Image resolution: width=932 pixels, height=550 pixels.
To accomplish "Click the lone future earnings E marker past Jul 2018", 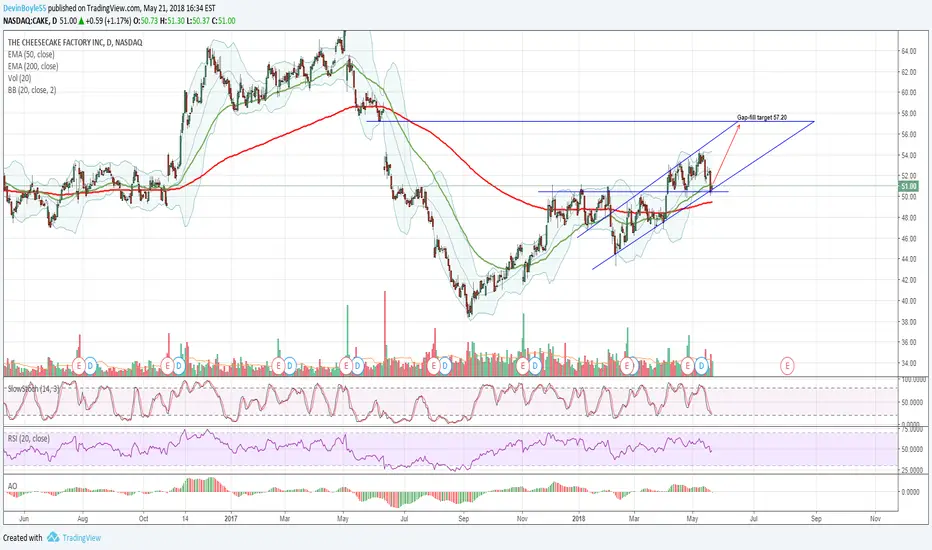I will 788,365.
